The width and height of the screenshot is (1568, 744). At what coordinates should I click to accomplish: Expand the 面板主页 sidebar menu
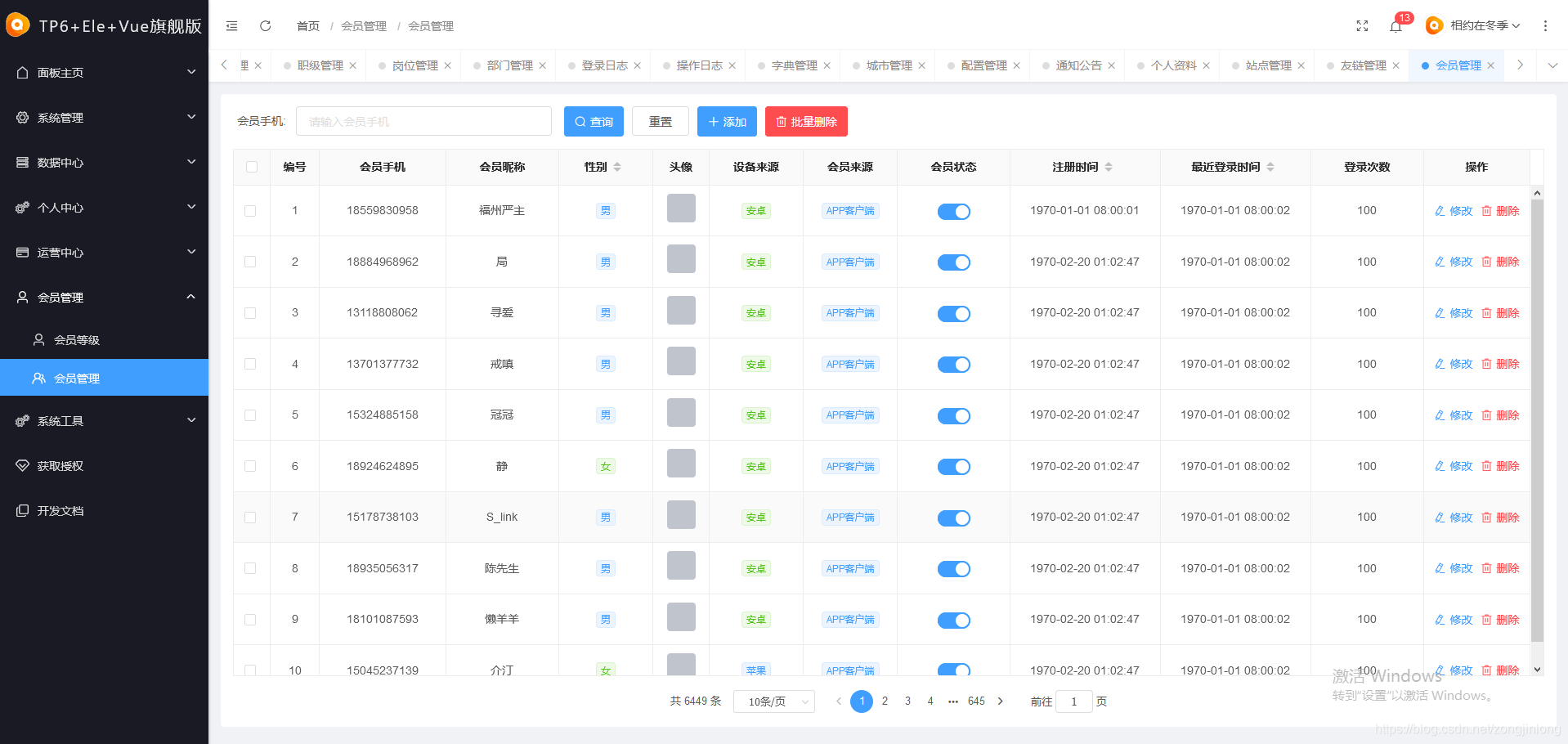(105, 73)
